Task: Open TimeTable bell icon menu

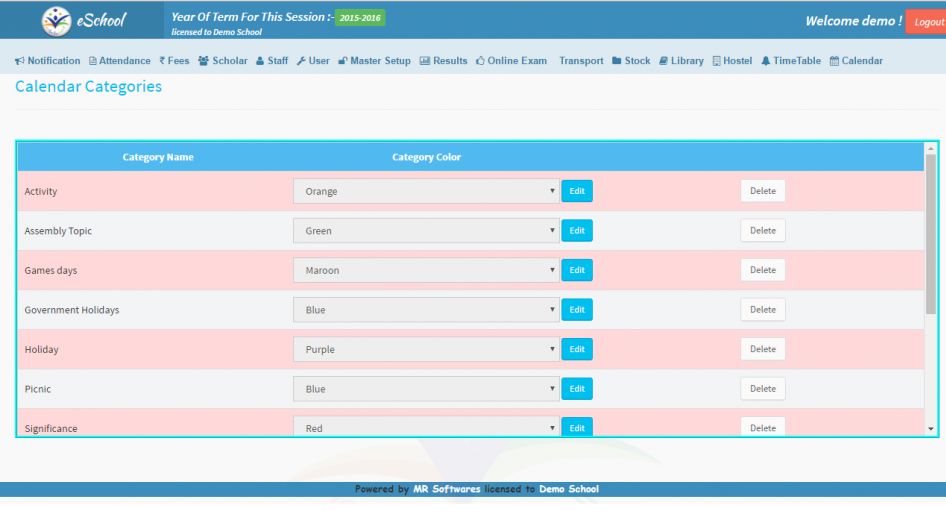Action: [766, 61]
